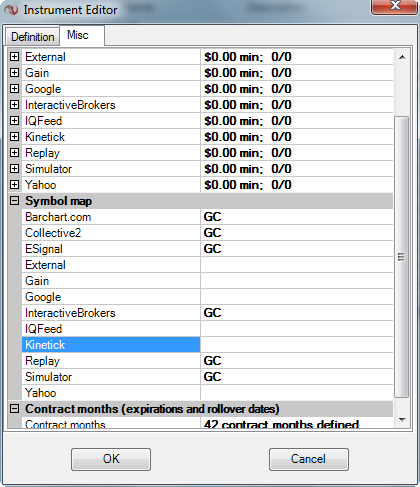
Task: Edit the Barchart.com GC symbol value
Action: click(x=297, y=217)
